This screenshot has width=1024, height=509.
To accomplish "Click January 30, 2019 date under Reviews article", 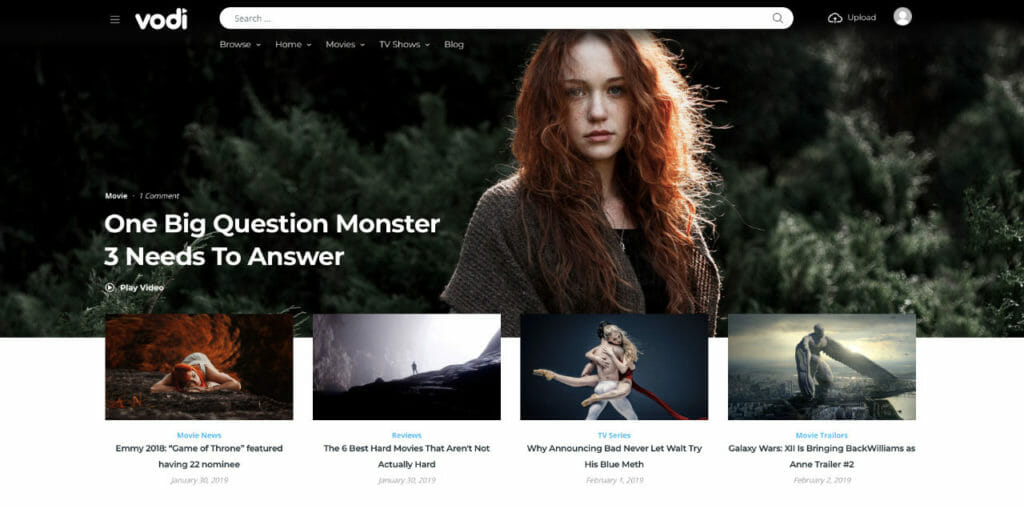I will (x=407, y=480).
